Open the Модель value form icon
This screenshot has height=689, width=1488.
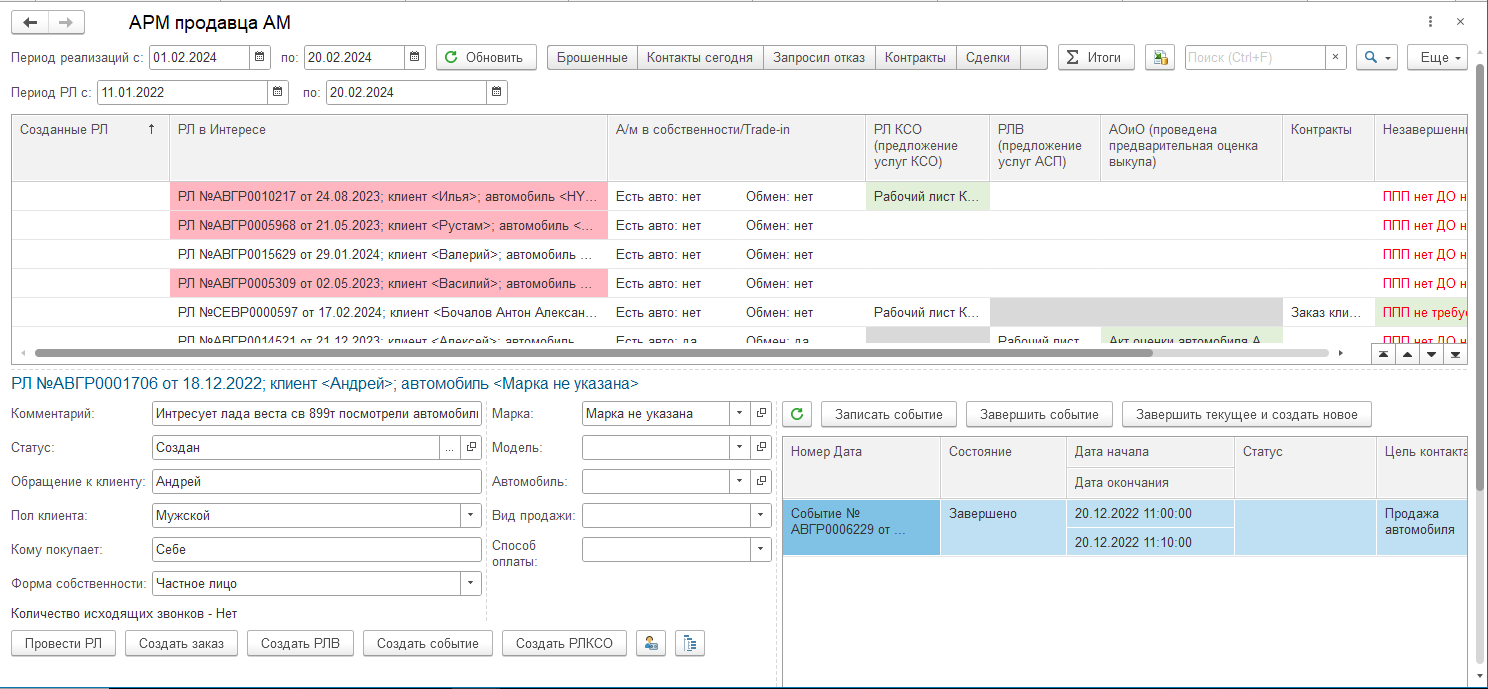[x=761, y=447]
